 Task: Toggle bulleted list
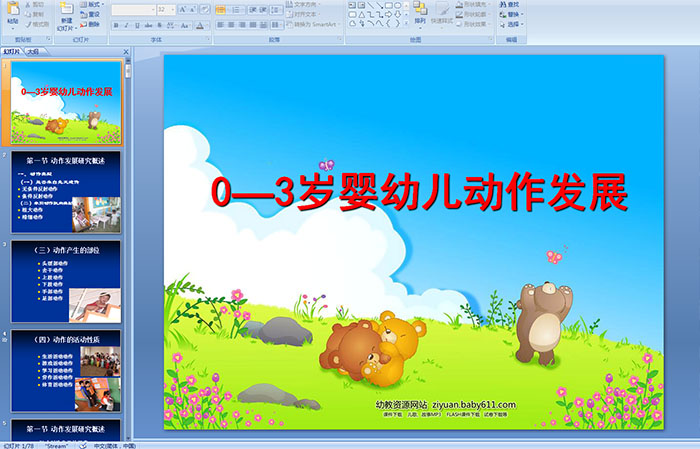pos(221,10)
